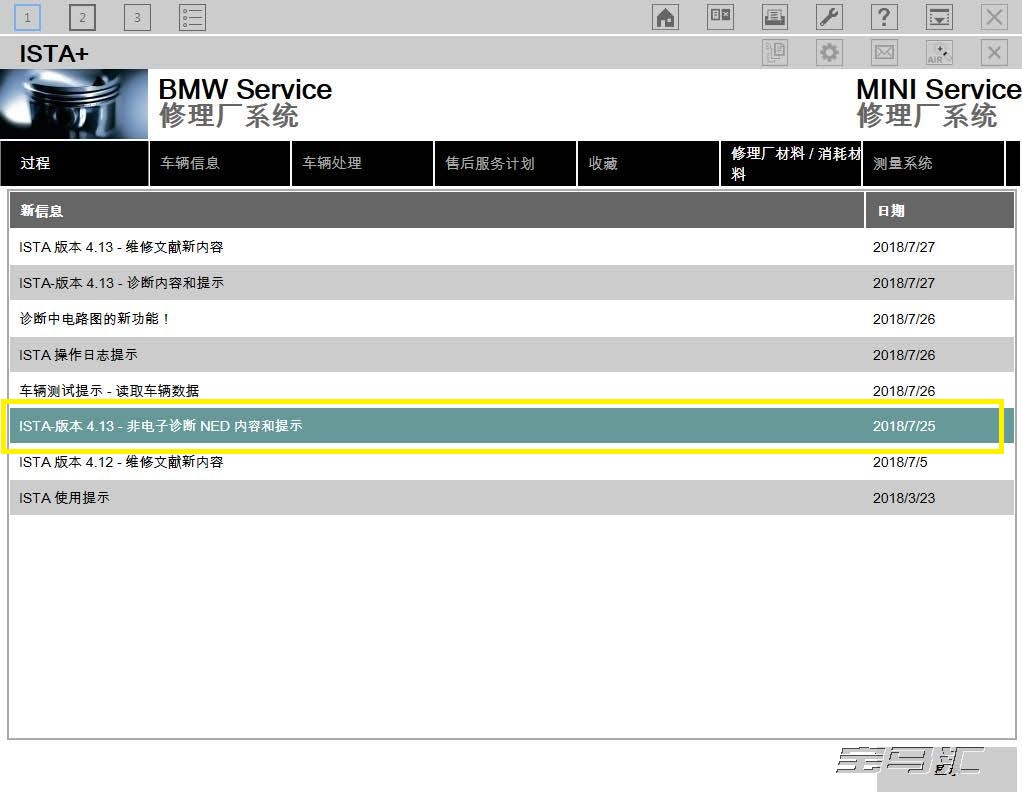Open ISTA 使用提示 entry

pos(512,498)
